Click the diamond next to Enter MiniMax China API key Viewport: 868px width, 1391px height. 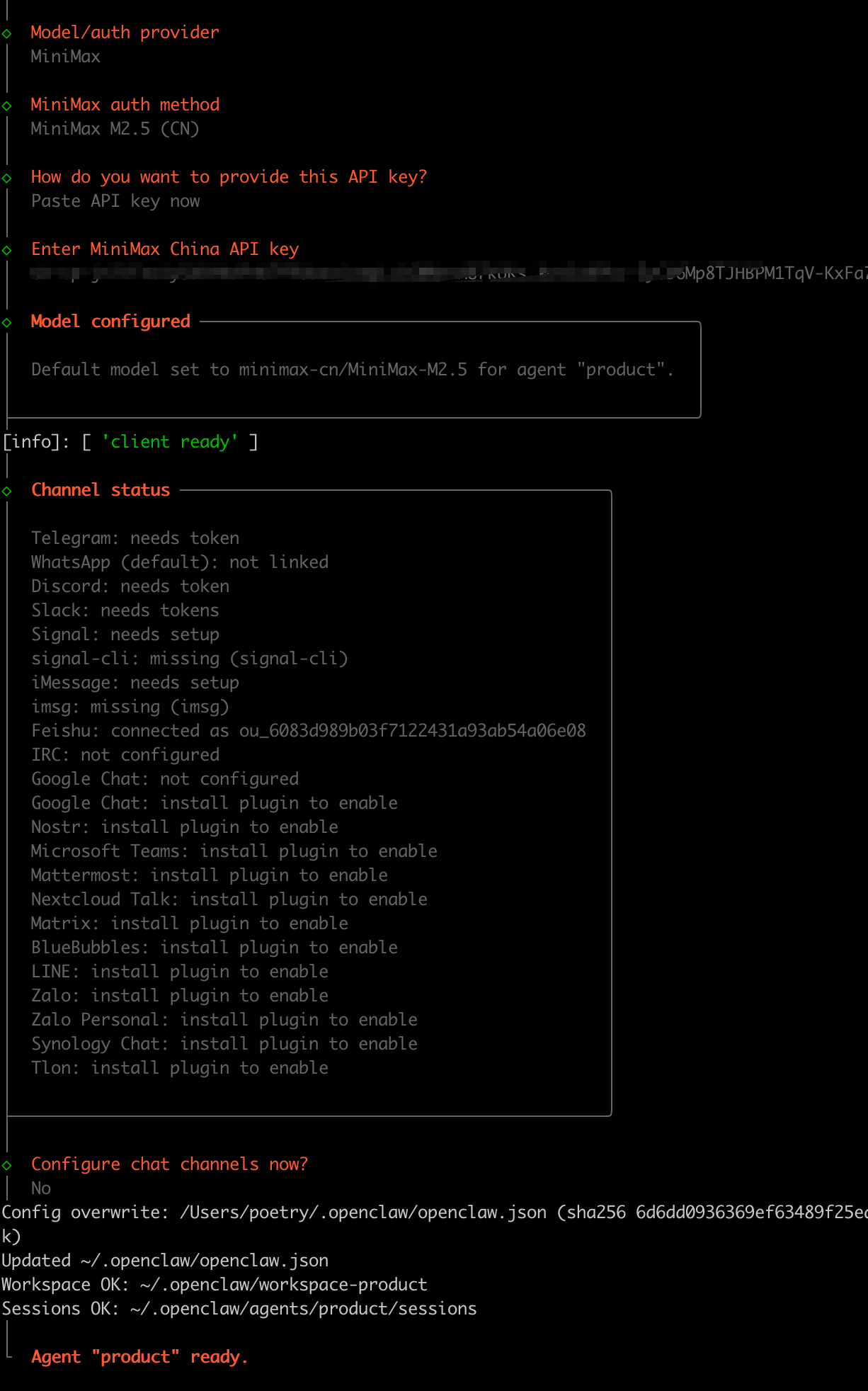pos(7,250)
